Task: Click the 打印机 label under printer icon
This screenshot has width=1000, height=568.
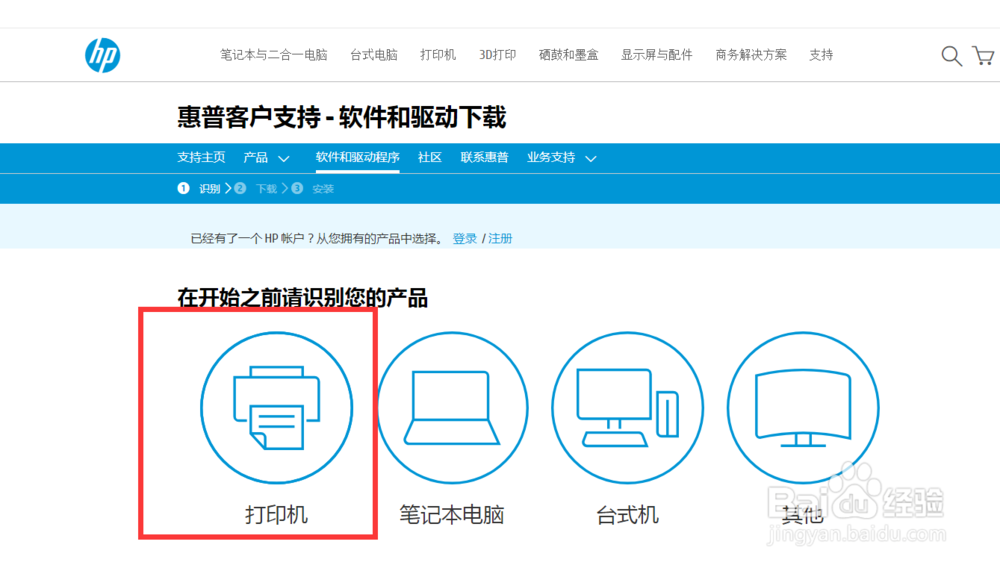Action: (x=277, y=514)
